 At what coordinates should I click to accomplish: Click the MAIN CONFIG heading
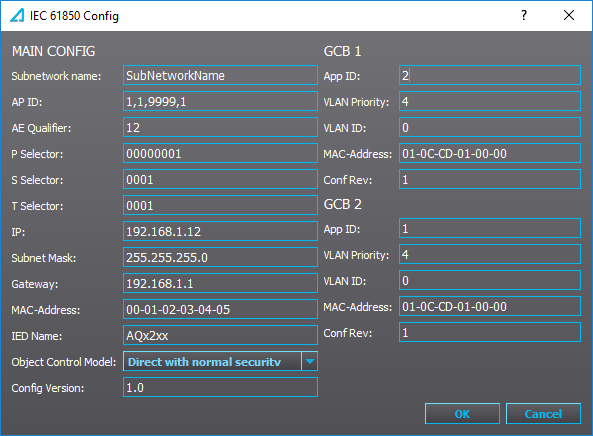point(53,51)
